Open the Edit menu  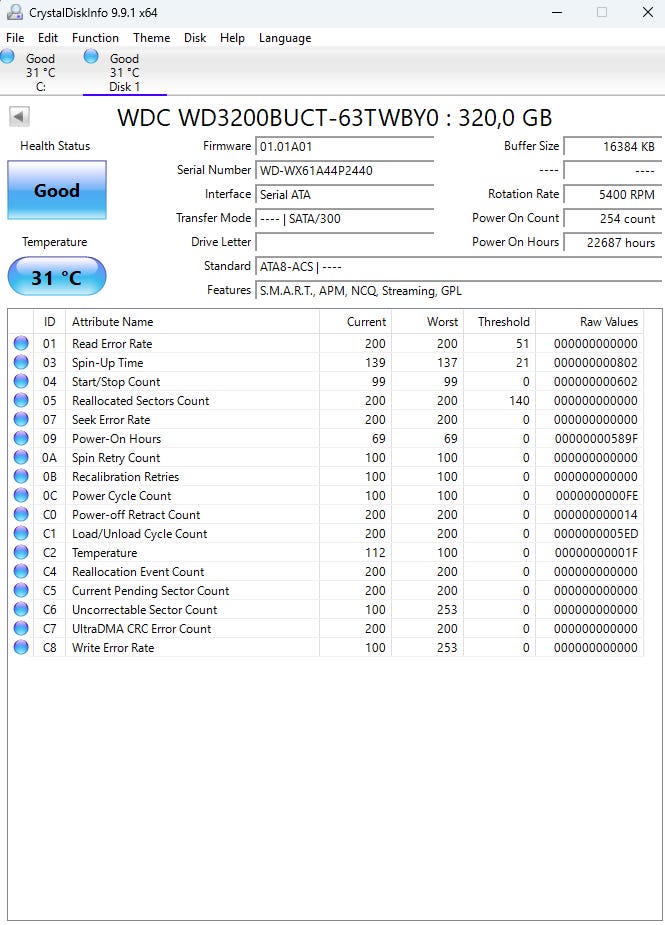pyautogui.click(x=48, y=38)
